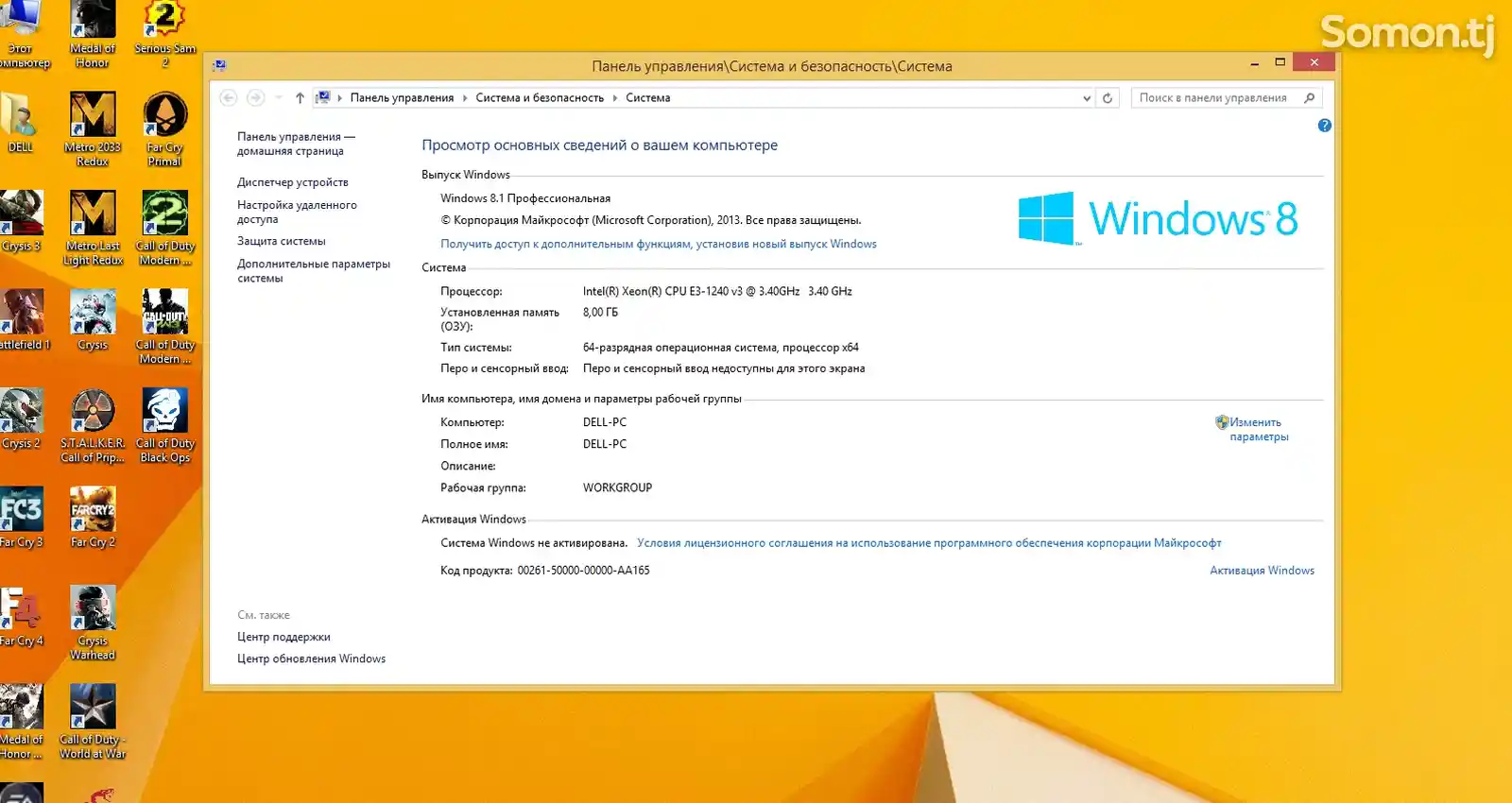This screenshot has width=1512, height=803.
Task: Open Настройка удаленного доступа
Action: click(297, 212)
